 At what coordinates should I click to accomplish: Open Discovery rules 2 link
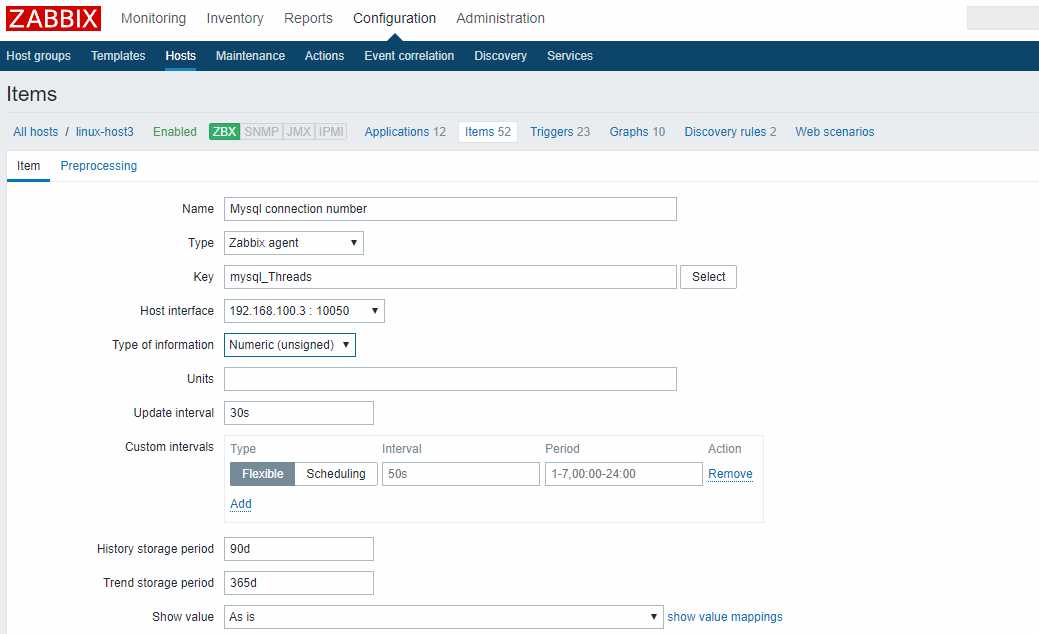pyautogui.click(x=730, y=132)
